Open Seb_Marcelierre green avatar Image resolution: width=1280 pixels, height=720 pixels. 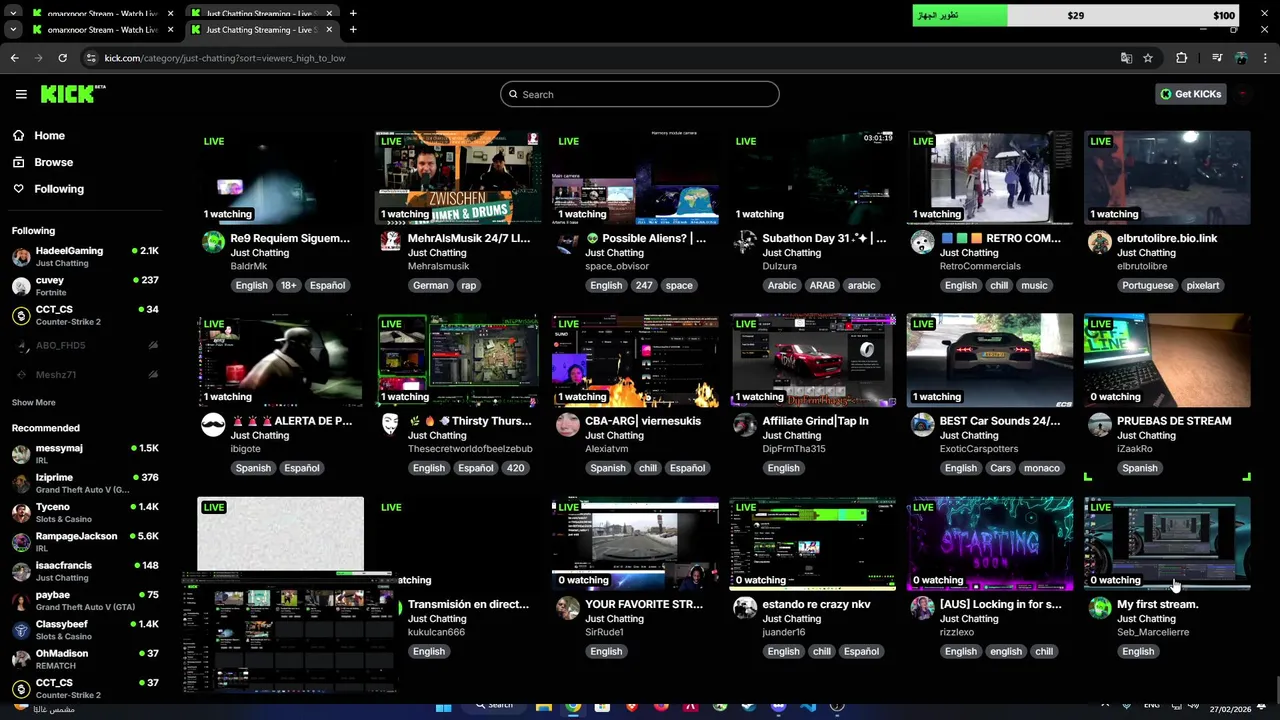pos(1100,608)
